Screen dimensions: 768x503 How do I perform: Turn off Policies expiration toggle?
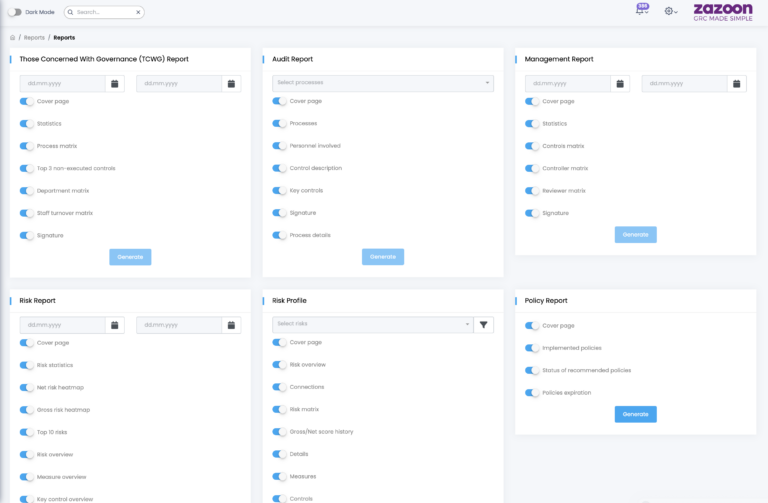click(x=532, y=392)
